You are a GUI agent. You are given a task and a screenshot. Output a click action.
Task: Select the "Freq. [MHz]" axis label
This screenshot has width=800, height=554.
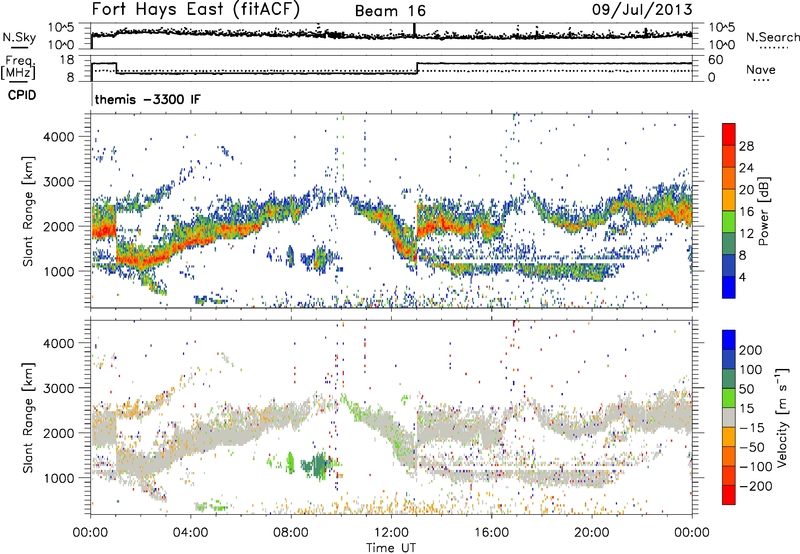[x=18, y=67]
